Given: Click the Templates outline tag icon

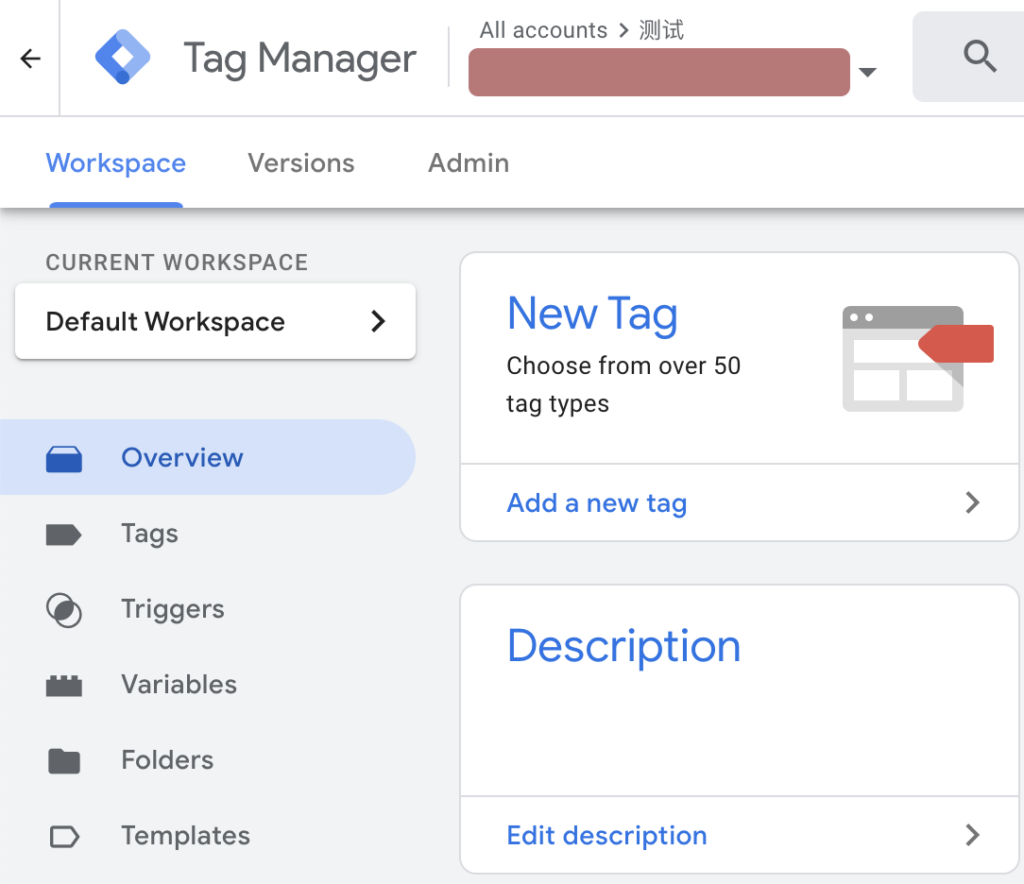Looking at the screenshot, I should (x=65, y=836).
